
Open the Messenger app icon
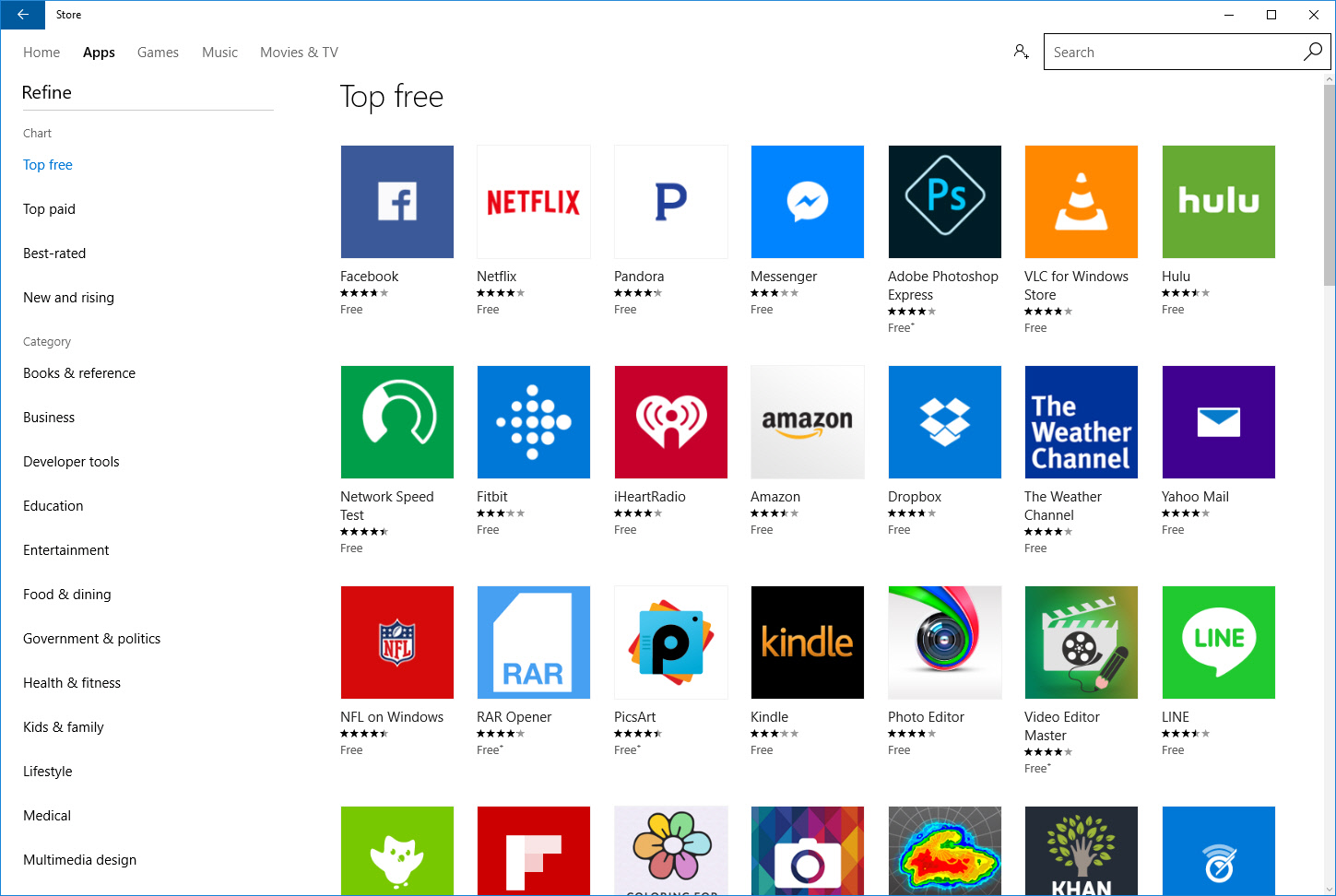coord(808,202)
